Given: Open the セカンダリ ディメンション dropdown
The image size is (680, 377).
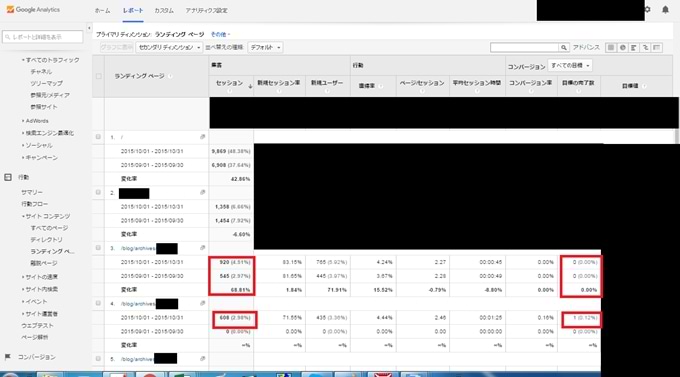Looking at the screenshot, I should click(x=169, y=47).
